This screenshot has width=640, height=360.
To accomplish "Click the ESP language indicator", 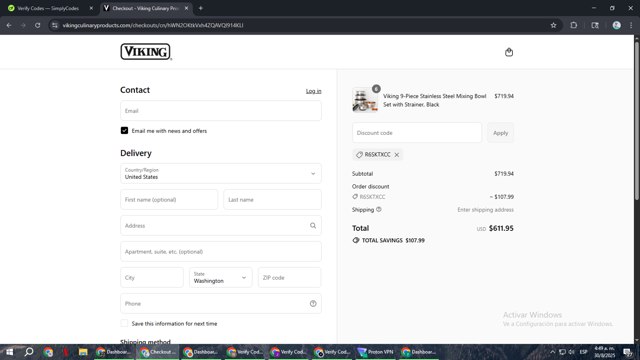I will click(584, 352).
